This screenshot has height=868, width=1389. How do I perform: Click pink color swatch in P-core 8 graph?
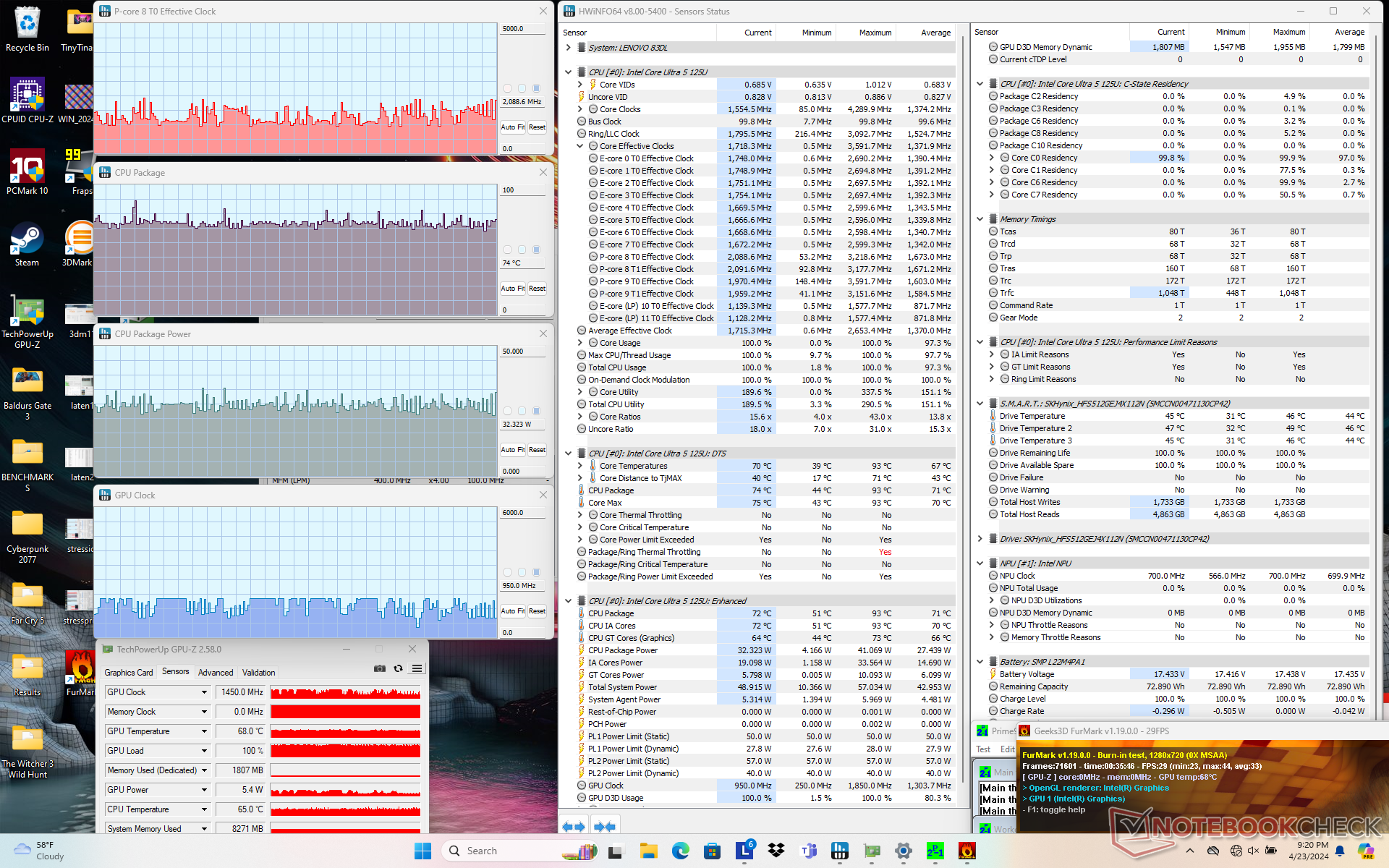507,88
